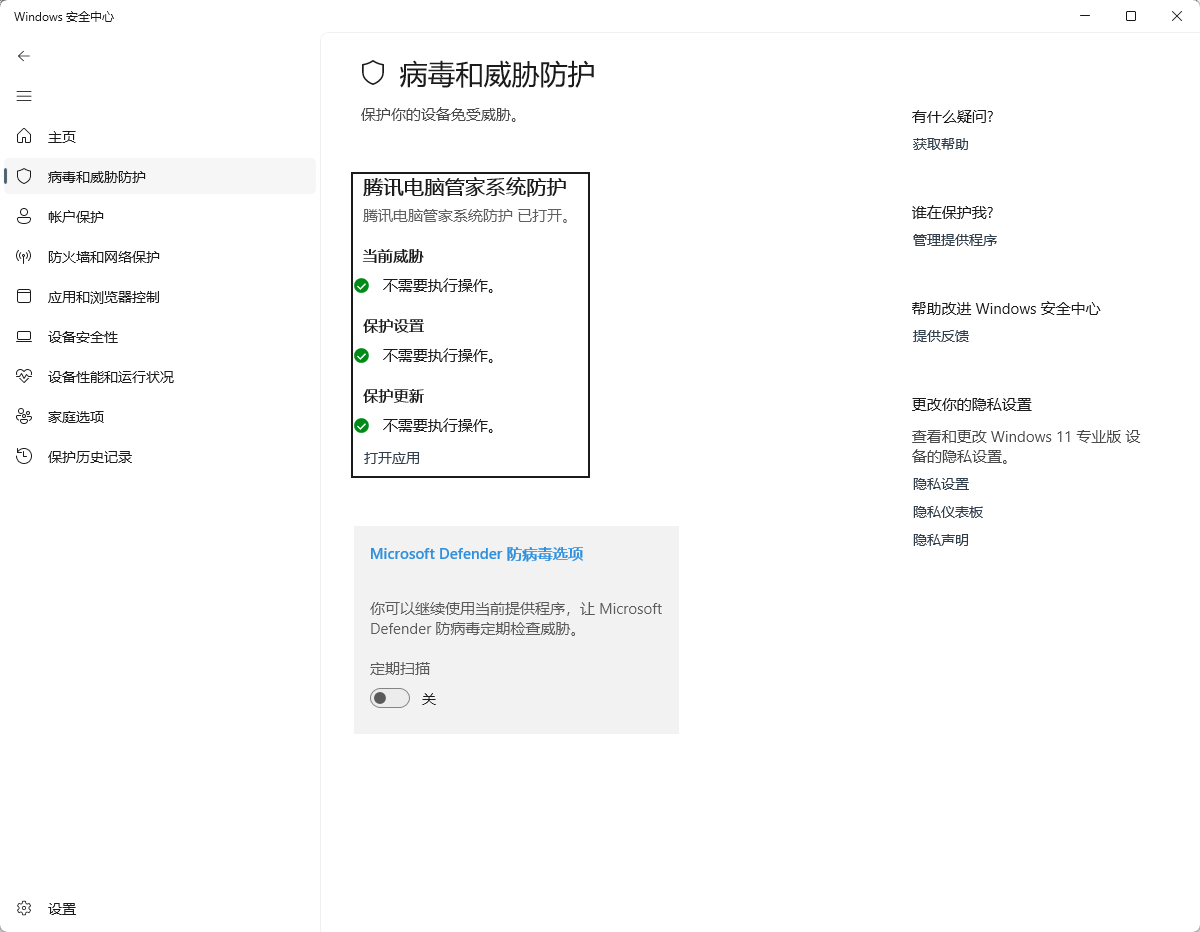This screenshot has height=932, width=1200.
Task: Select 设备安全性 in the sidebar
Action: click(160, 337)
